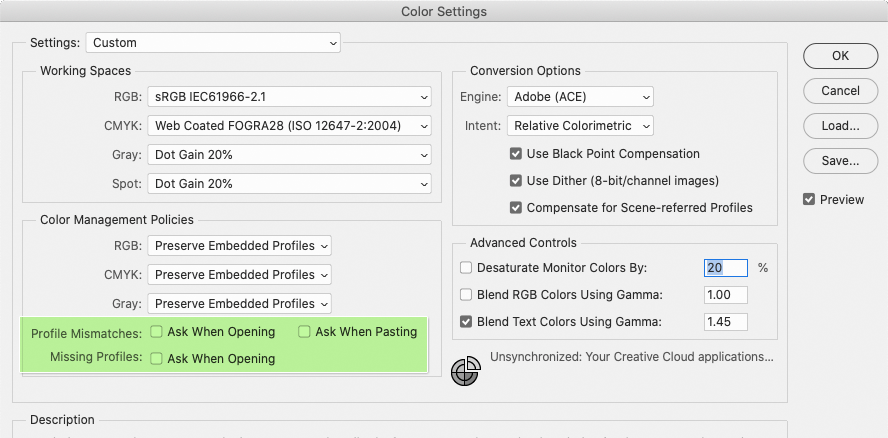Turn on Desaturate Monitor Colors By
888x438 pixels.
[466, 268]
